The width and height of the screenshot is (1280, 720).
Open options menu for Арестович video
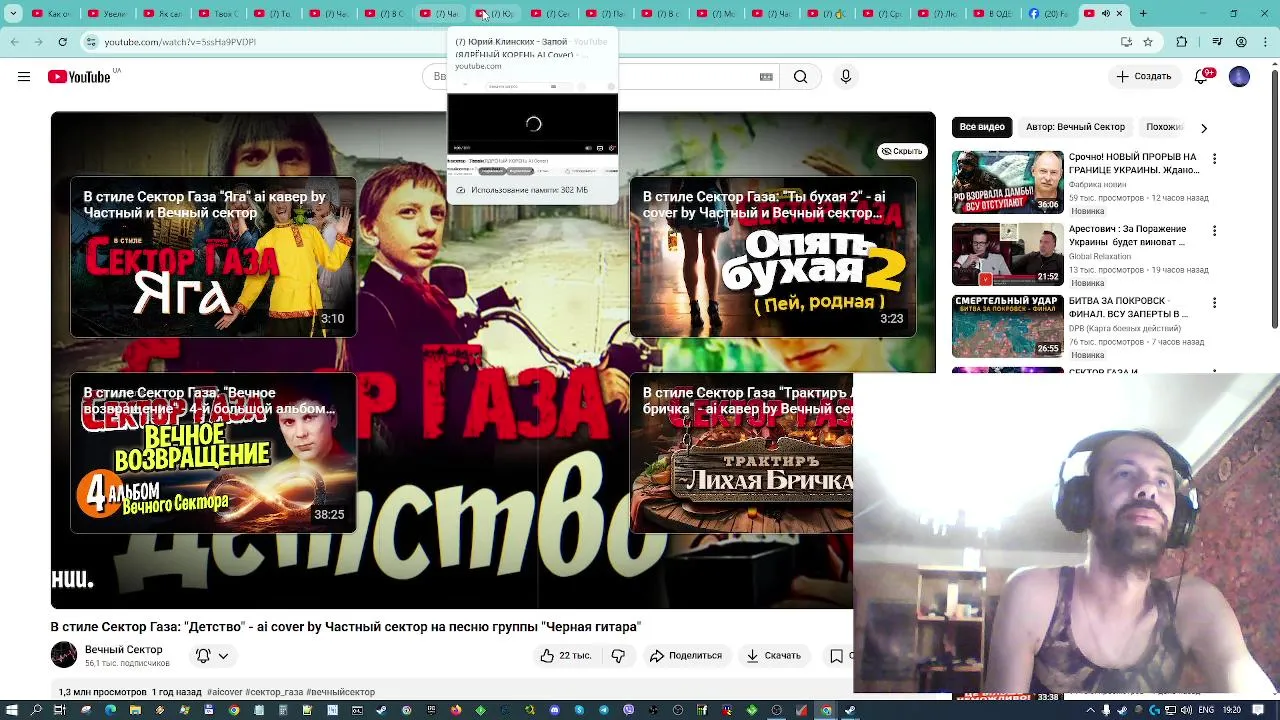tap(1214, 231)
